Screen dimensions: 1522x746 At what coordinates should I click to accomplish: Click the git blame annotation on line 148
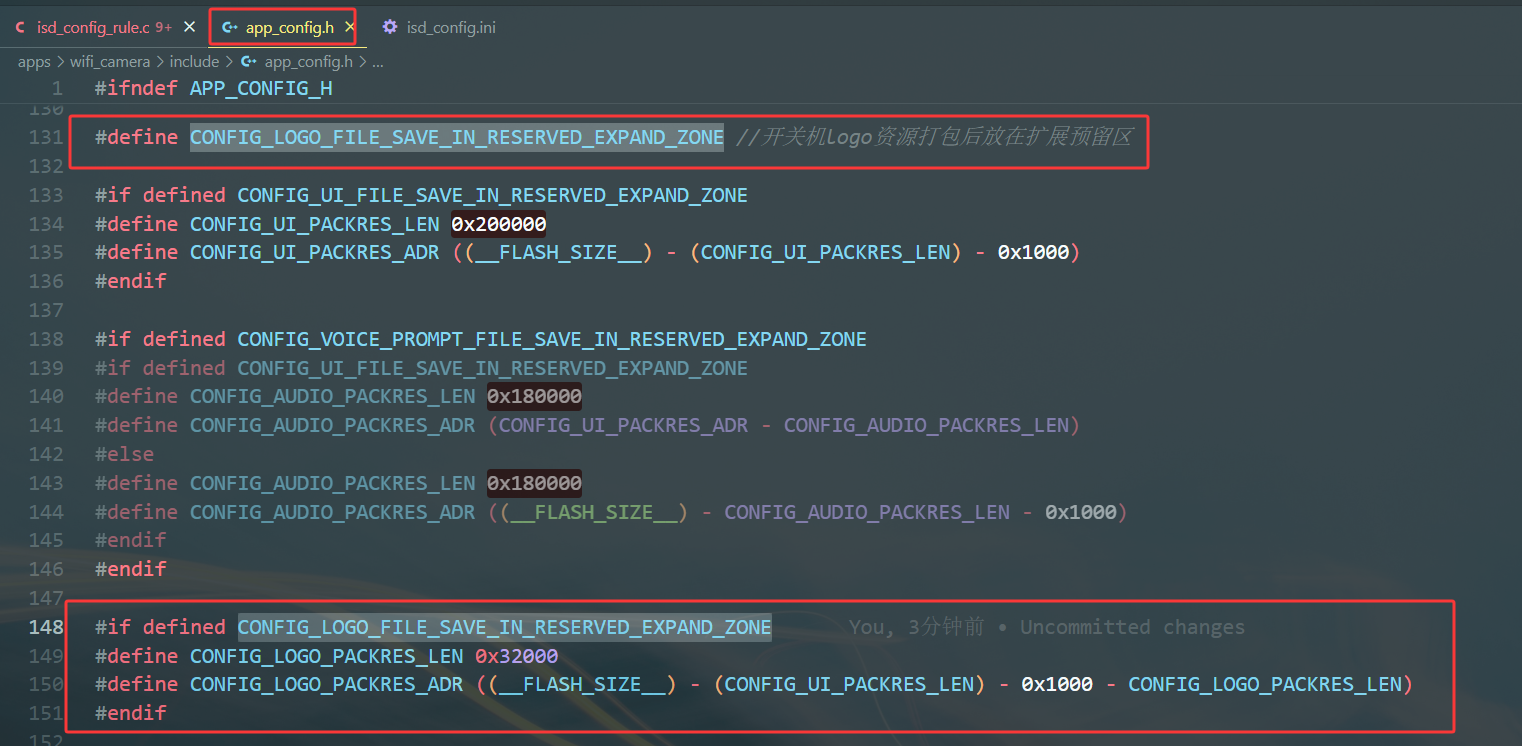pyautogui.click(x=1047, y=627)
